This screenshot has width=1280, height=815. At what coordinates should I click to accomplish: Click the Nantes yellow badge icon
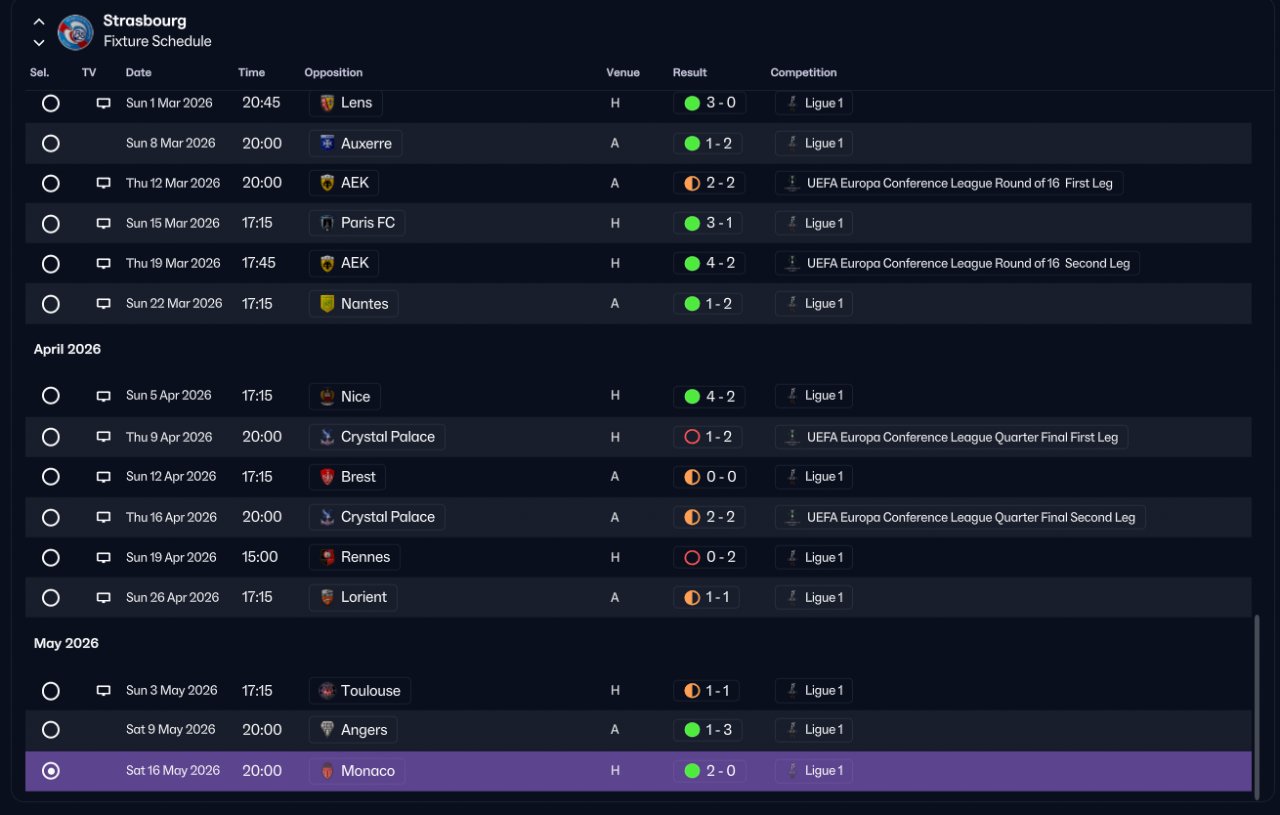(x=326, y=303)
